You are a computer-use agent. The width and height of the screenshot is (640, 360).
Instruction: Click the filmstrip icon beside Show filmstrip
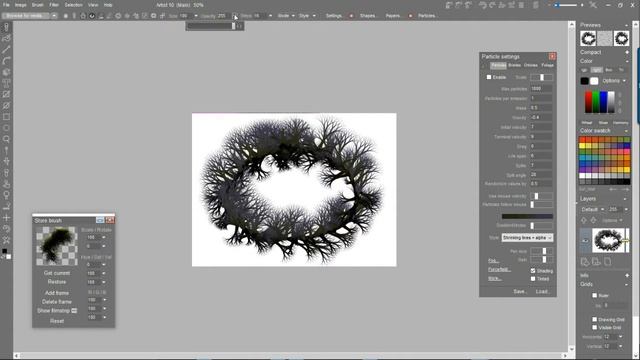[74, 311]
